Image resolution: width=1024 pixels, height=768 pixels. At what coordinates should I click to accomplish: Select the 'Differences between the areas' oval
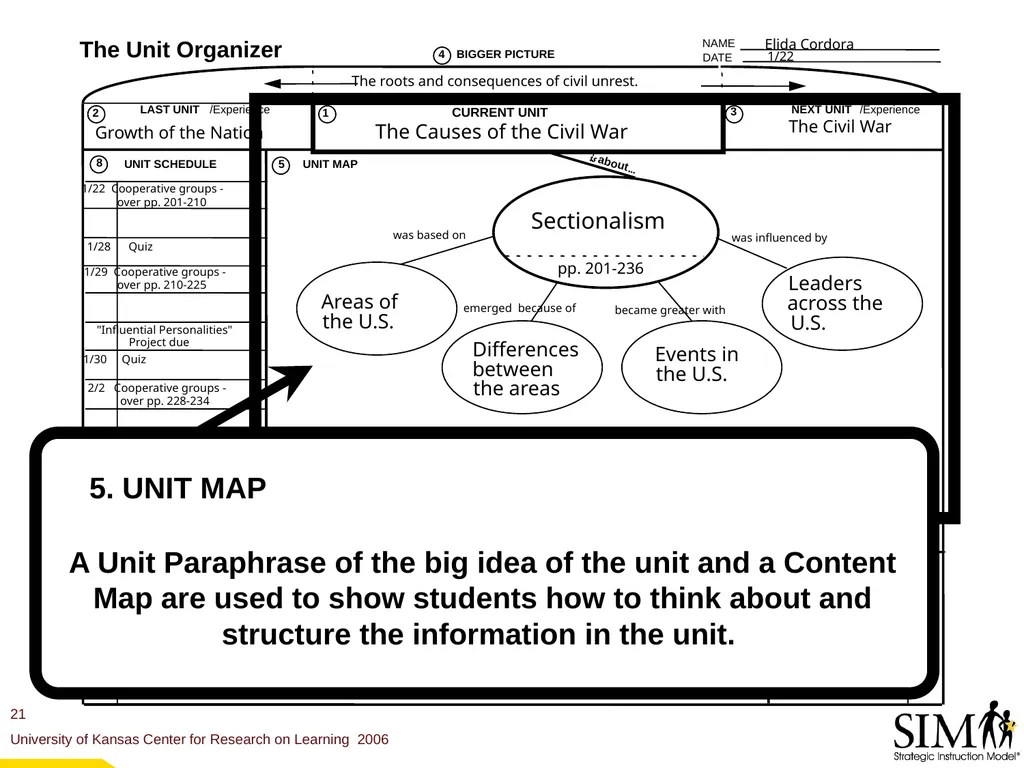522,367
